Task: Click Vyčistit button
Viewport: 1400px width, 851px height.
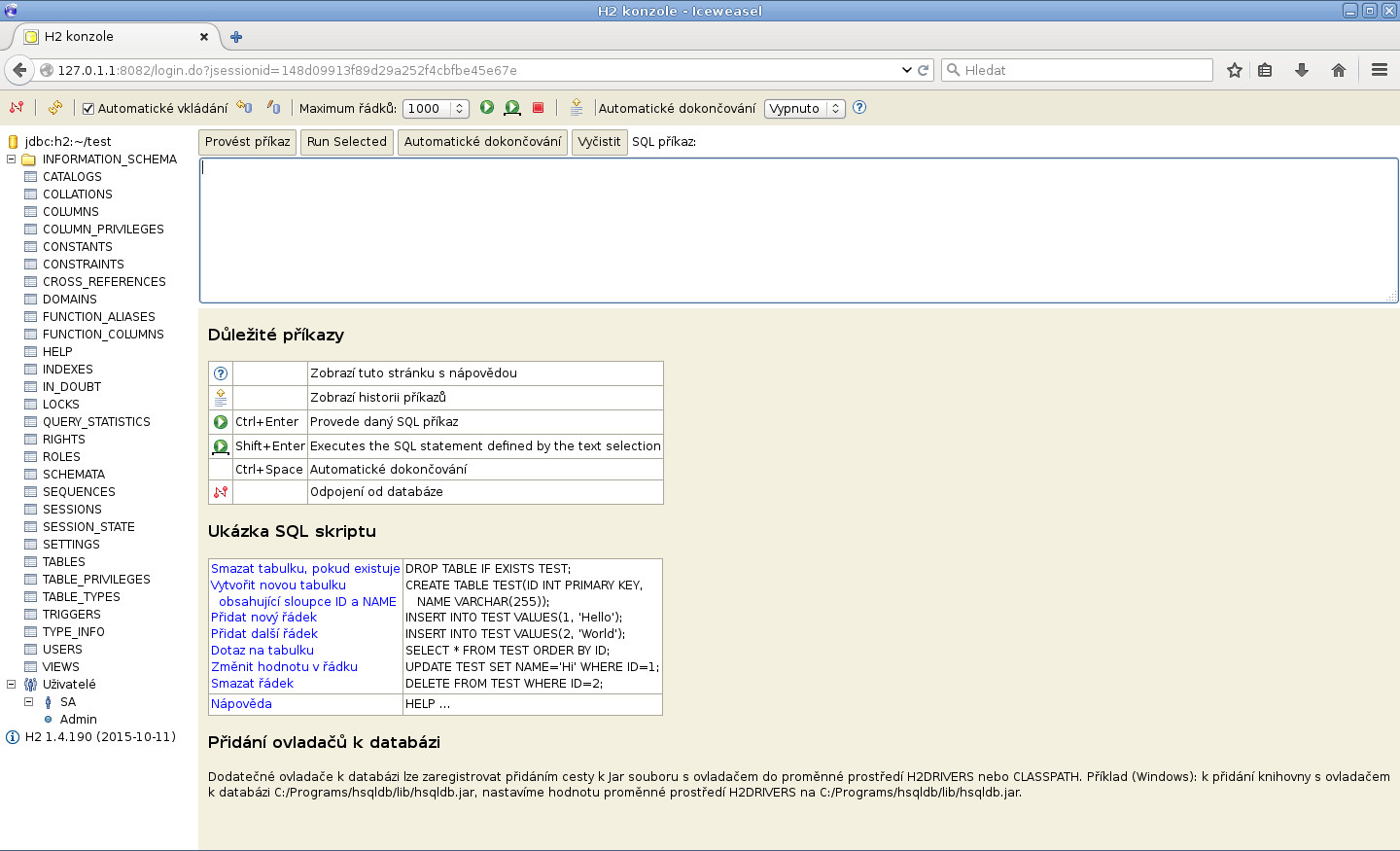Action: click(599, 142)
